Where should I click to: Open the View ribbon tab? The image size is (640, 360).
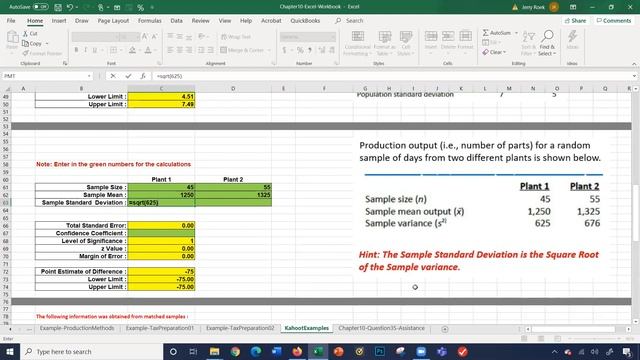224,20
